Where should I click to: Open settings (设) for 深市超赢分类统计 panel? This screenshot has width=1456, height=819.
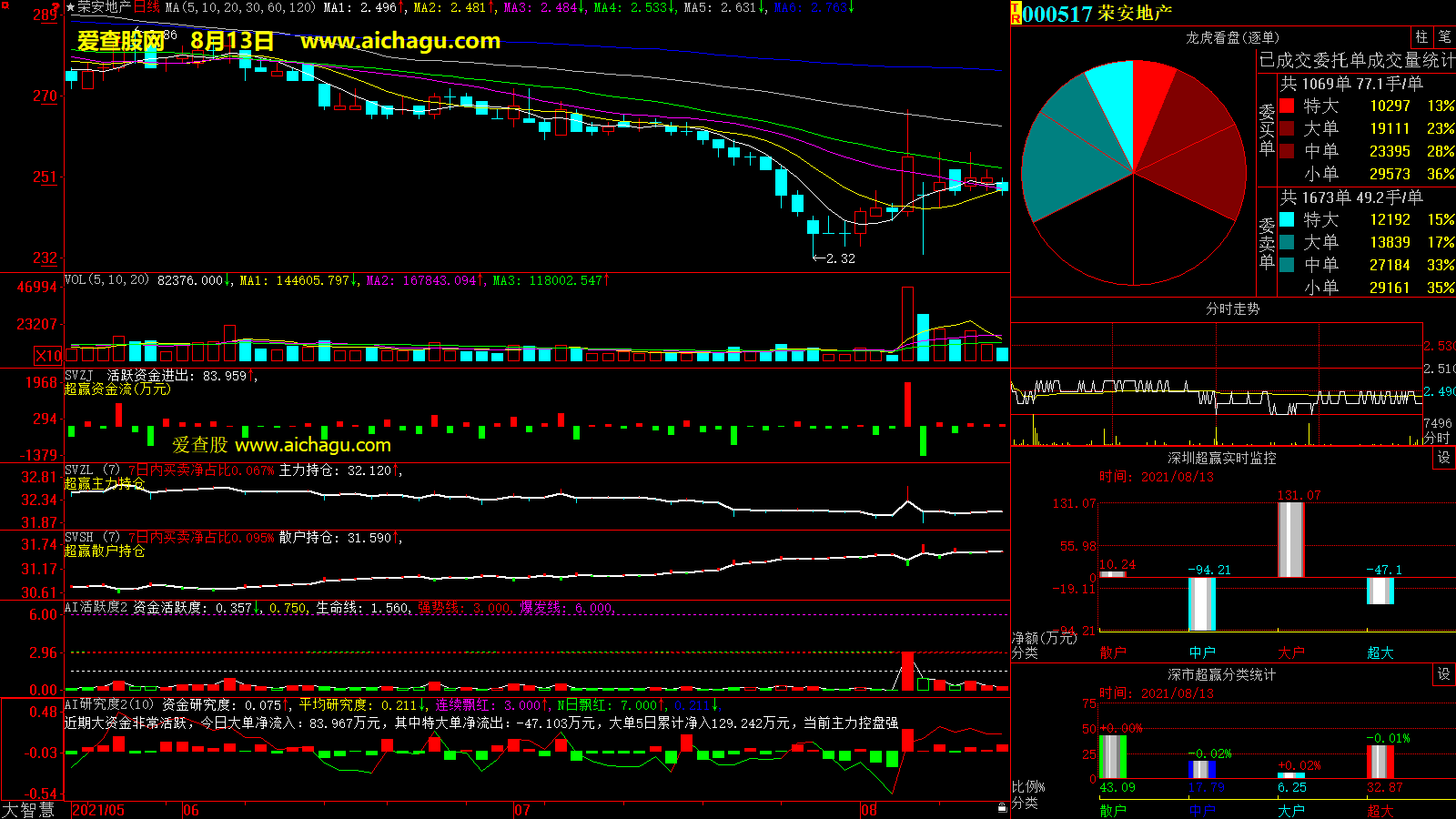point(1443,674)
